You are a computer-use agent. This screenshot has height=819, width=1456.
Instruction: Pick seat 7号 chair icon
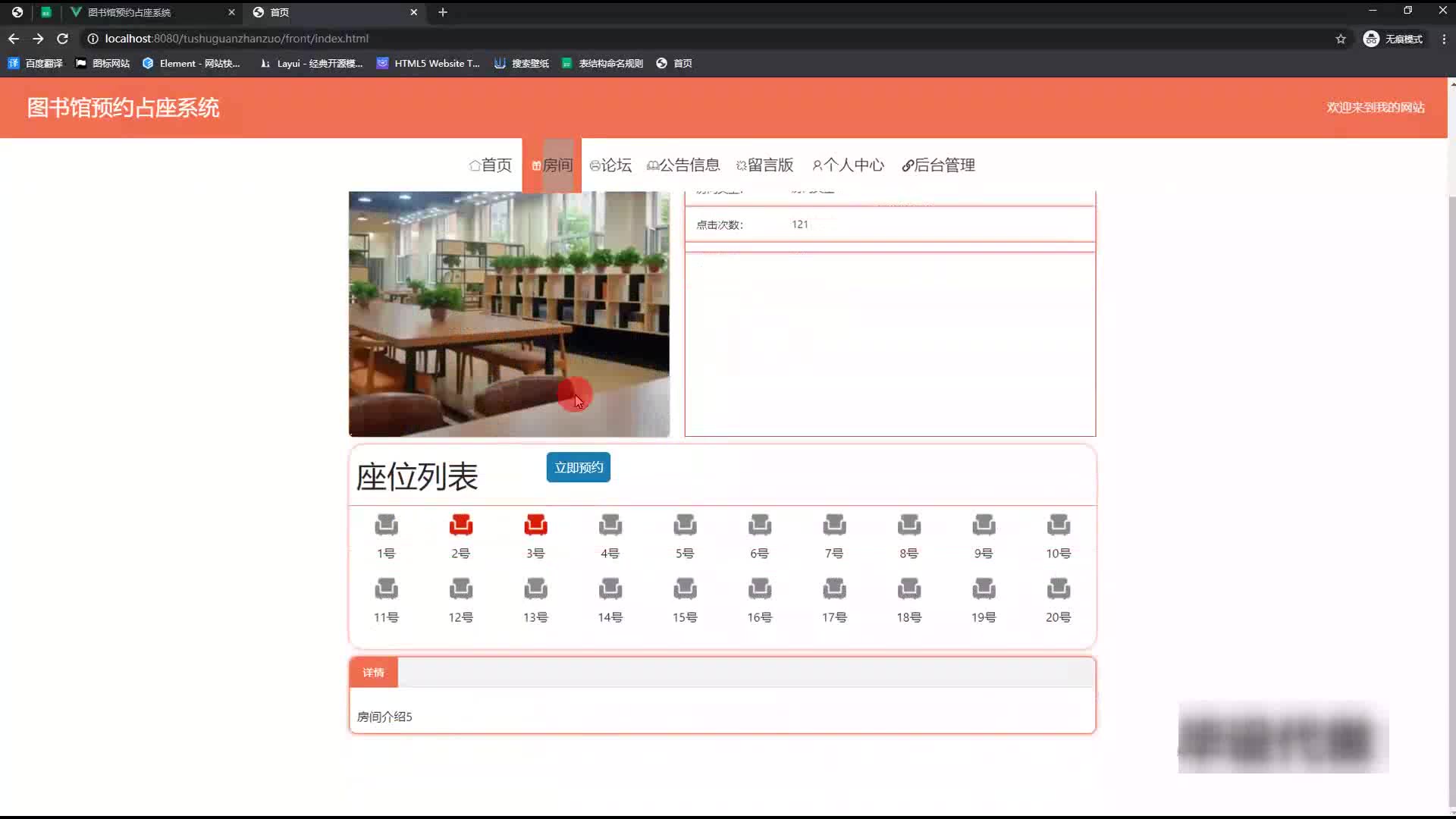click(x=834, y=525)
